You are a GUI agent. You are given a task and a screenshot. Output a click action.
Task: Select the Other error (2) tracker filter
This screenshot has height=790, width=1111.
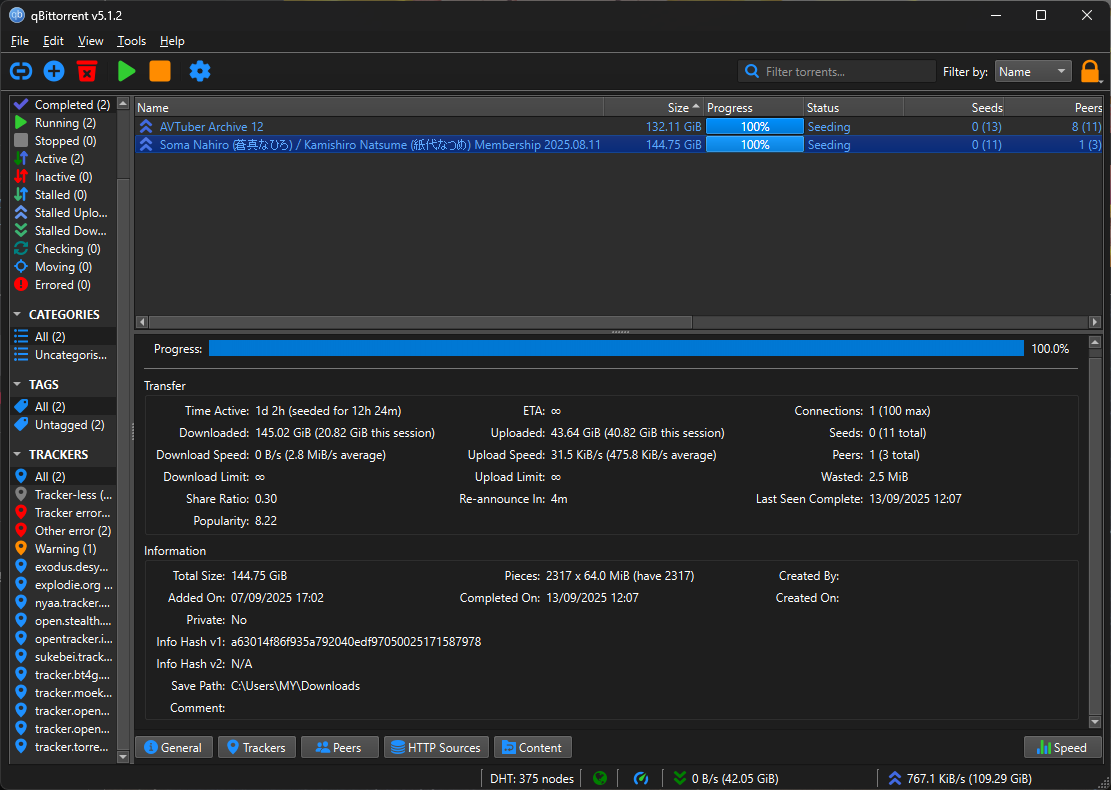click(x=63, y=531)
